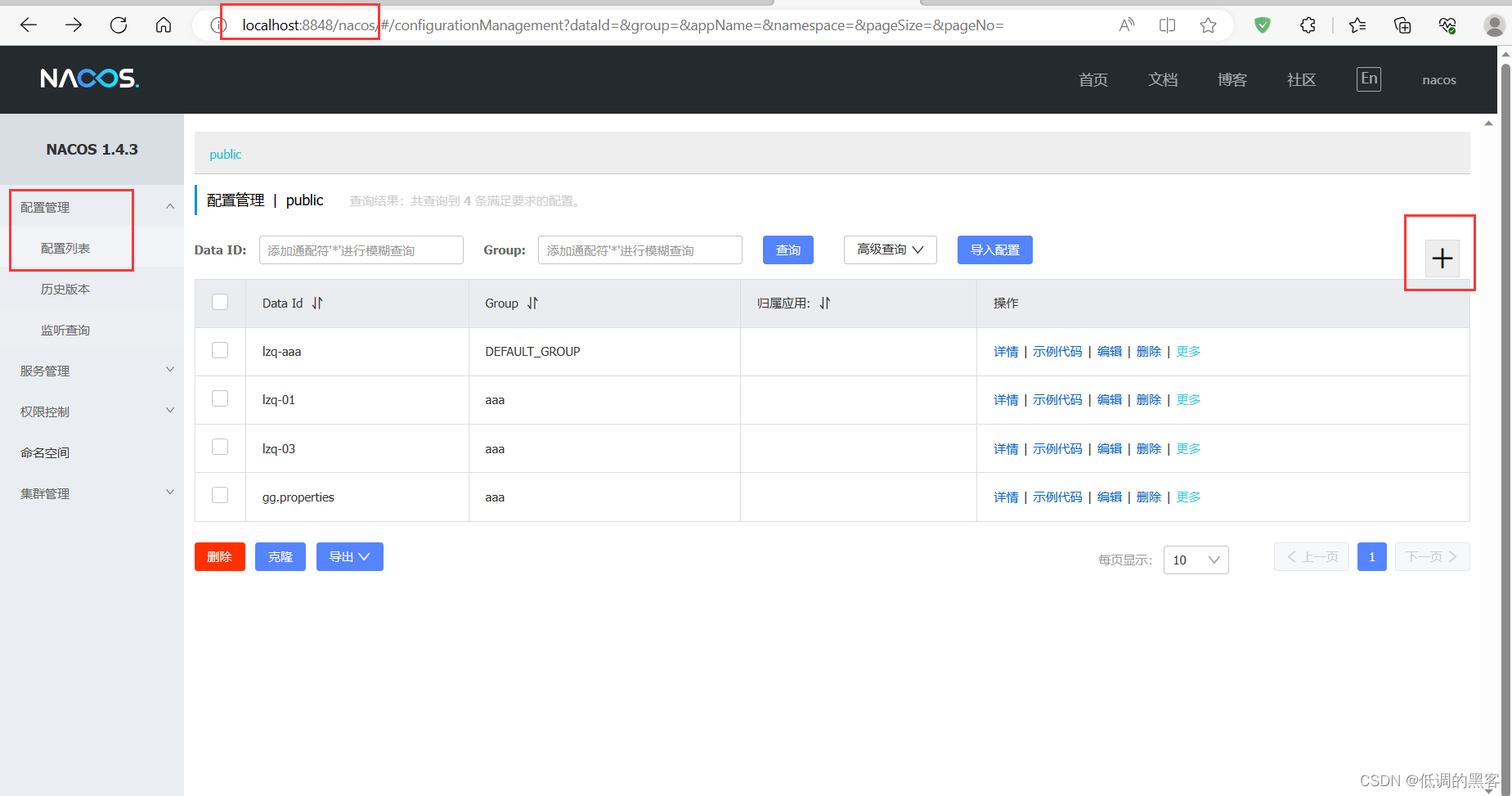Screen dimensions: 1512x796
Task: Go to browser home icon
Action: (x=164, y=25)
